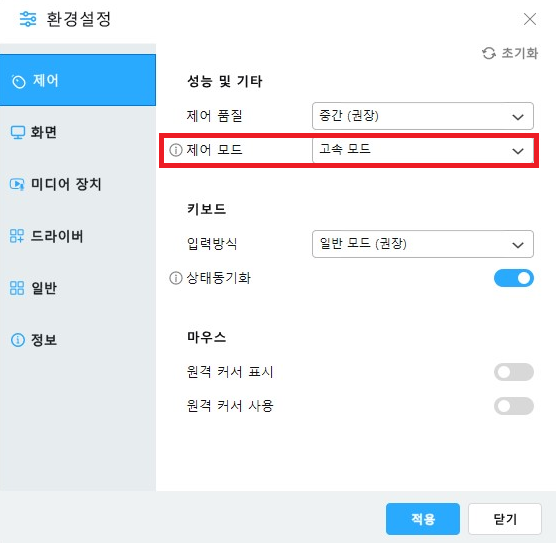
Task: Click the 정보 info circle icon
Action: coord(17,340)
